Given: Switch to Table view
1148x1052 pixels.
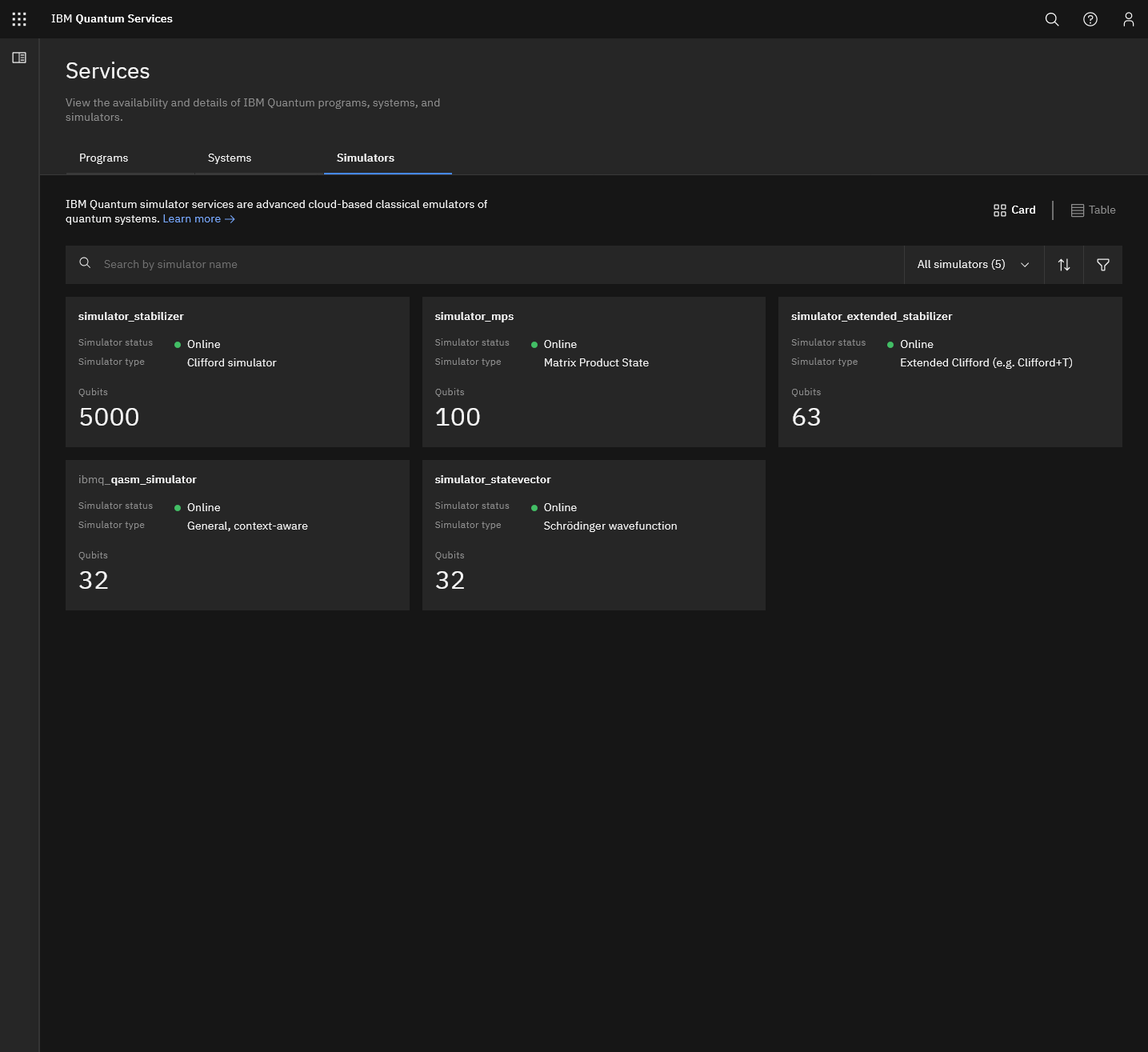Looking at the screenshot, I should coord(1093,210).
